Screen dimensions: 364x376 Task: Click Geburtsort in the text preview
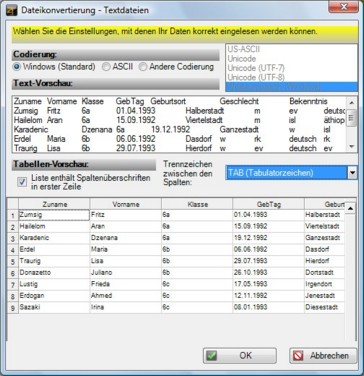pyautogui.click(x=168, y=102)
